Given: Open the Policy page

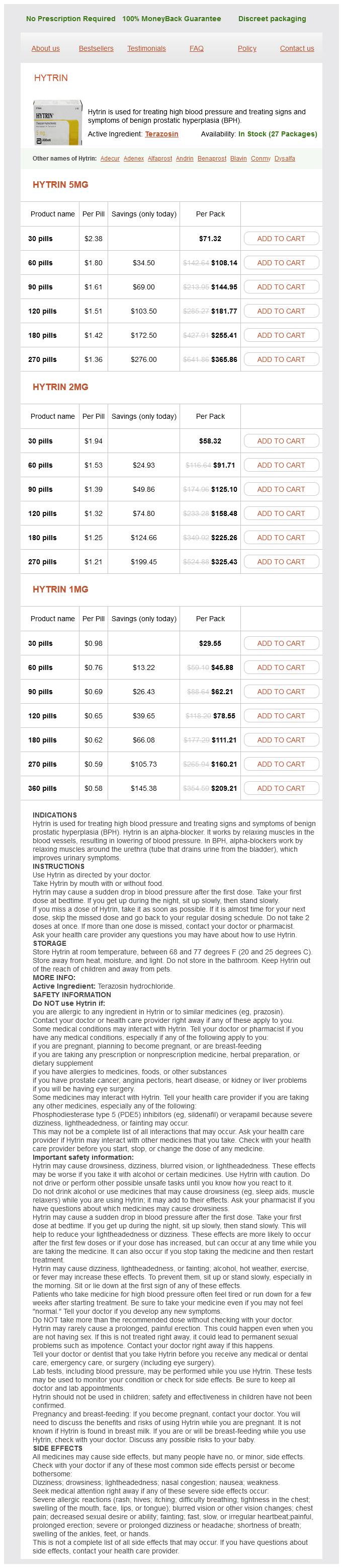Looking at the screenshot, I should coord(247,49).
